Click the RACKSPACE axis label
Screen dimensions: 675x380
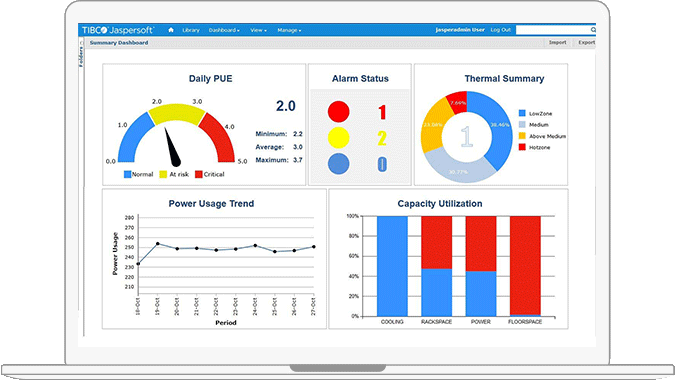[437, 321]
